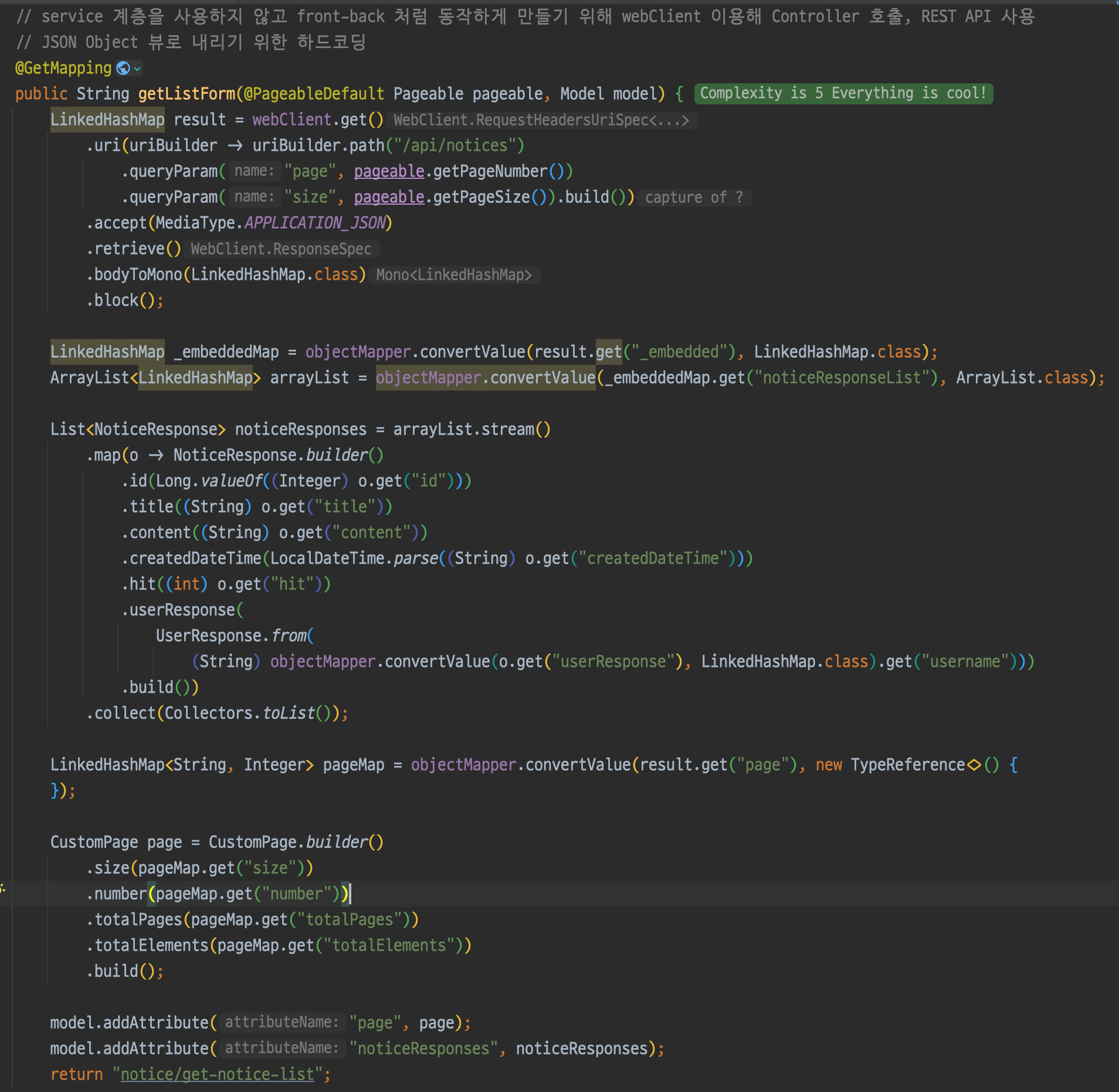Image resolution: width=1119 pixels, height=1092 pixels.
Task: Click the "Complexity is 5" green inlay badge
Action: 843,93
